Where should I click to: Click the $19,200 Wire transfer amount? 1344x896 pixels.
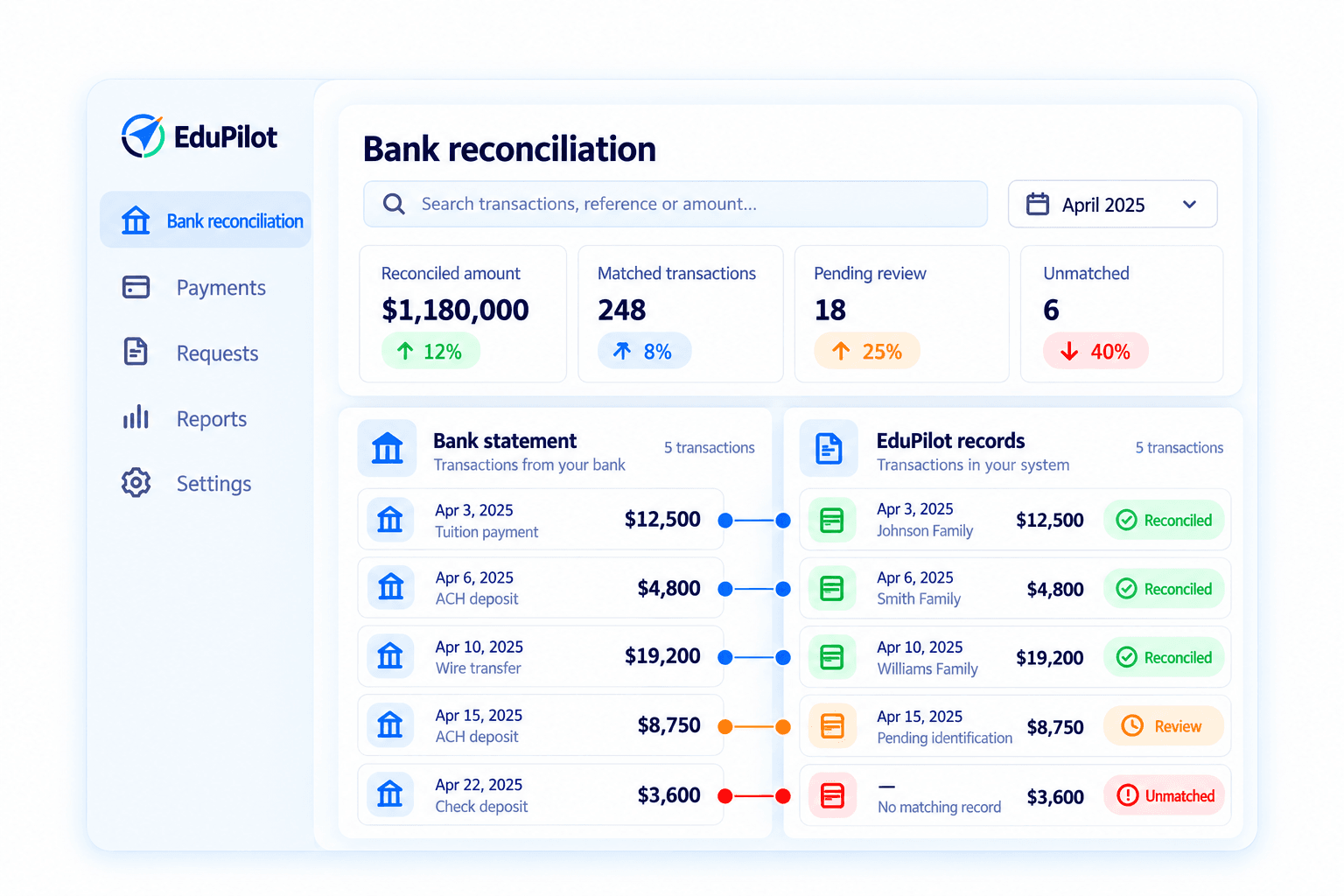point(662,656)
